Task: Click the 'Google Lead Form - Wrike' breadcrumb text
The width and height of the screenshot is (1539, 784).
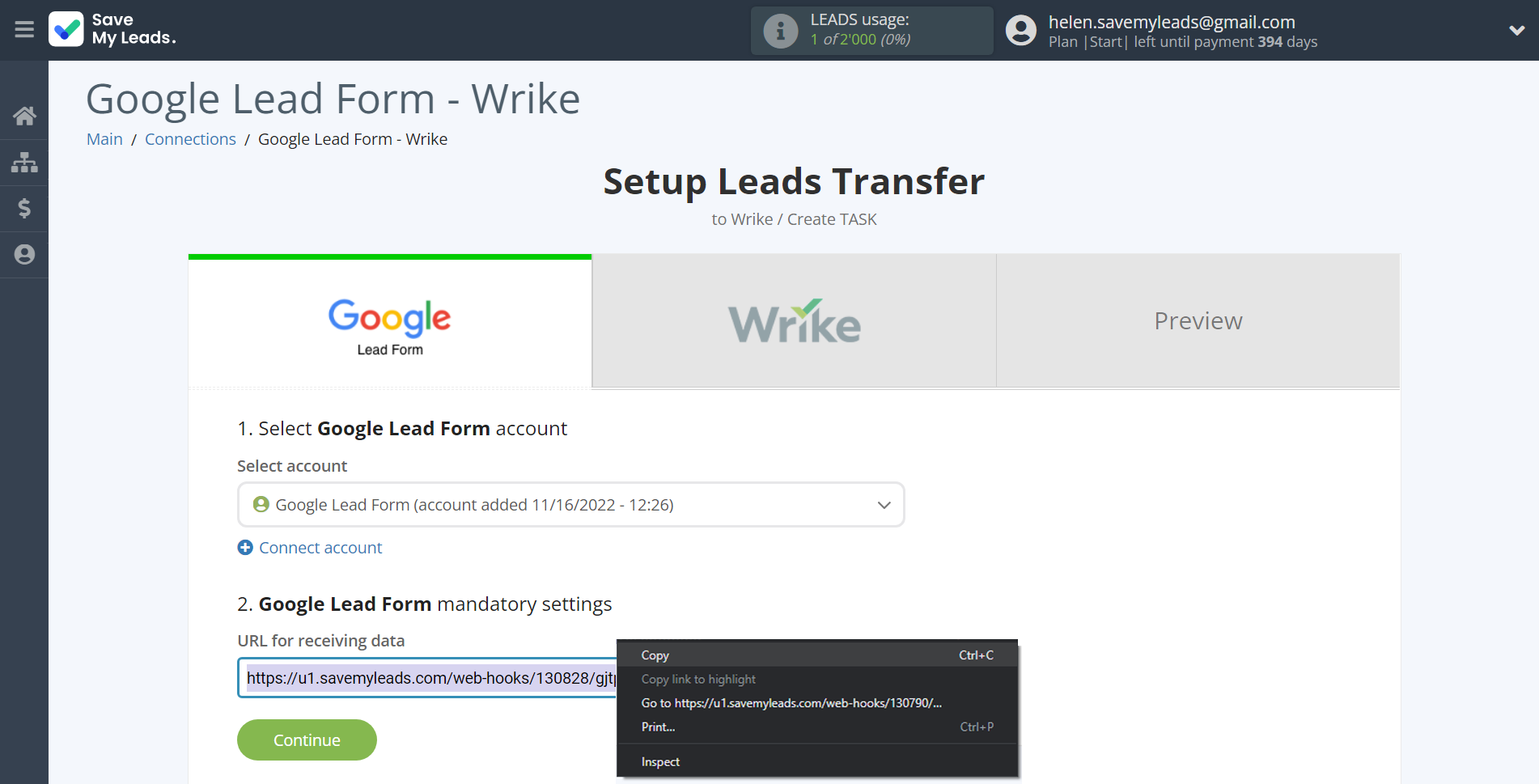Action: (353, 139)
